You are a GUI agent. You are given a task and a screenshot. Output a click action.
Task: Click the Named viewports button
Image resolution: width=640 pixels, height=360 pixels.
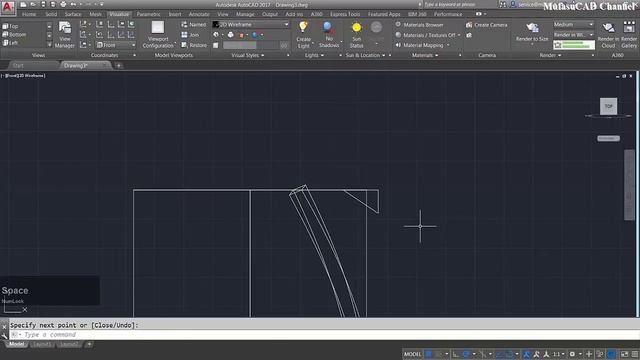tap(193, 24)
